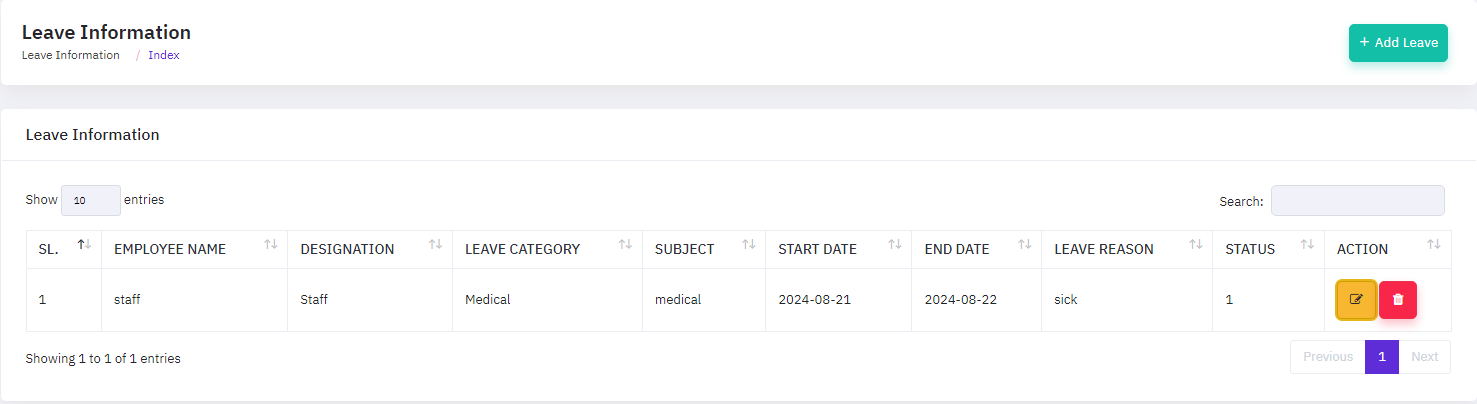This screenshot has height=404, width=1477.
Task: Sort table by Leave Reason
Action: click(1196, 246)
